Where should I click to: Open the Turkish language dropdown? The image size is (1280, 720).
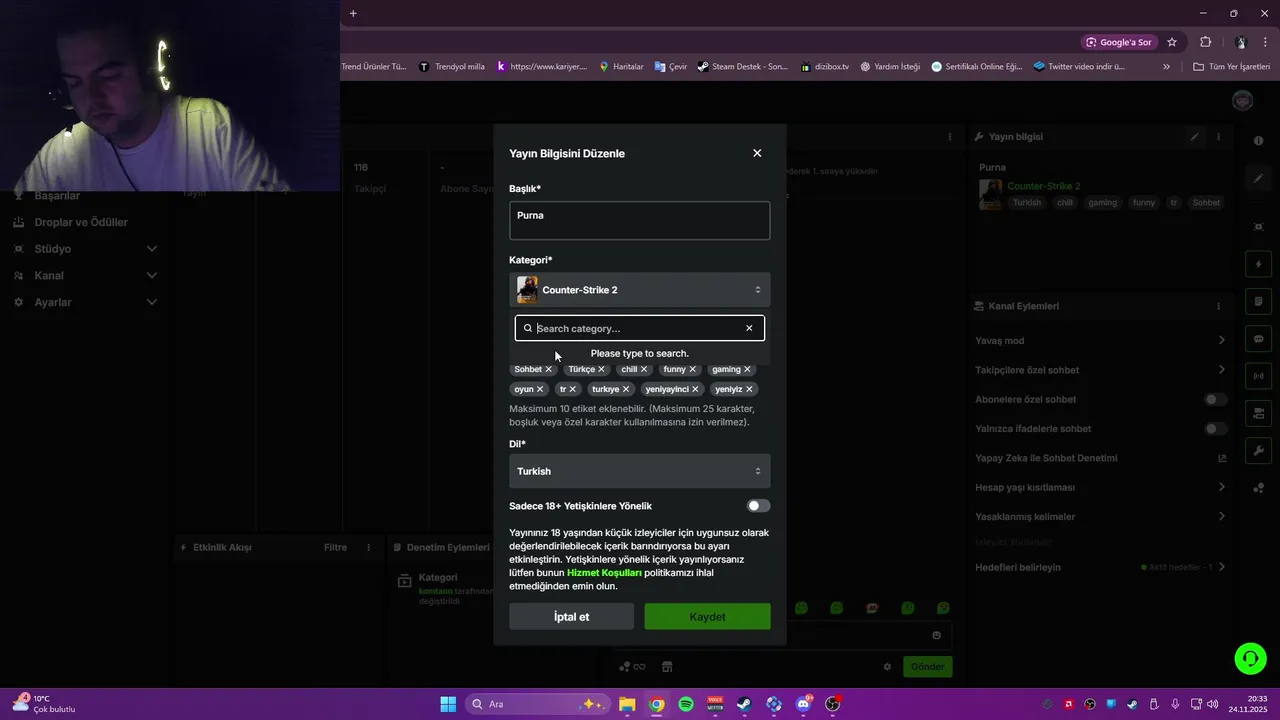[640, 471]
